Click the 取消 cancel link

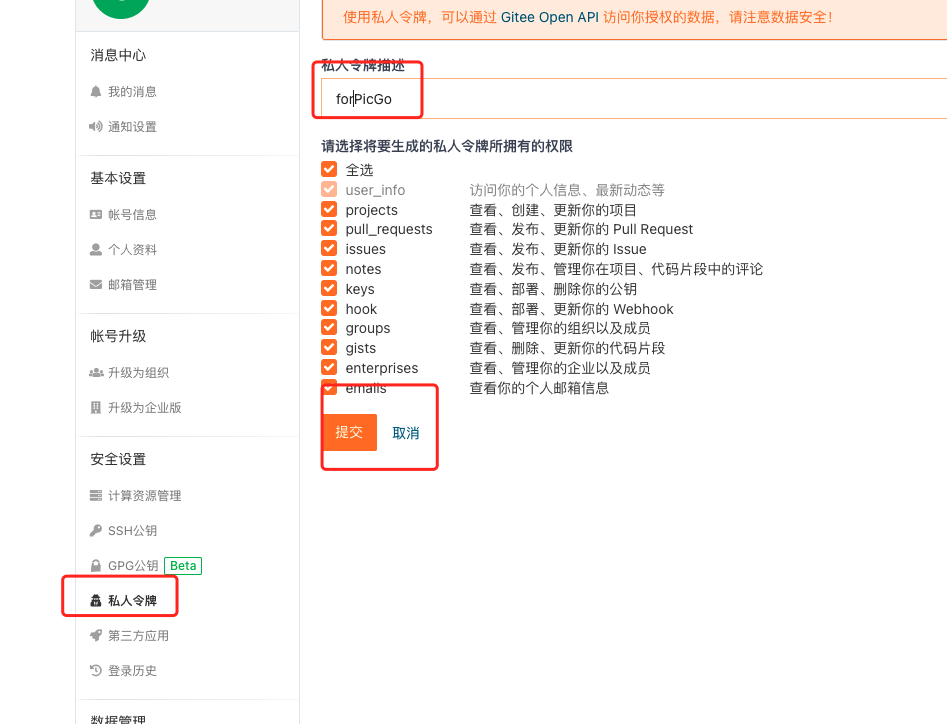pyautogui.click(x=406, y=433)
